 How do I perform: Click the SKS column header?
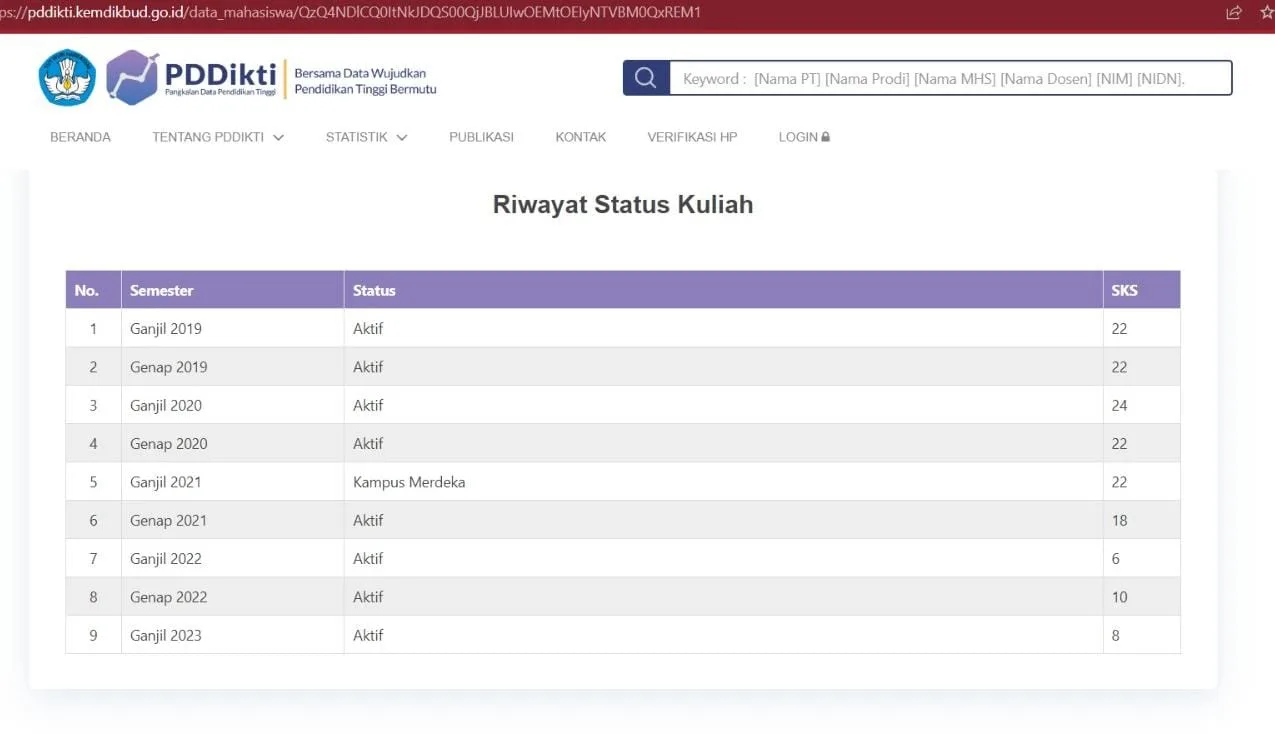1124,290
